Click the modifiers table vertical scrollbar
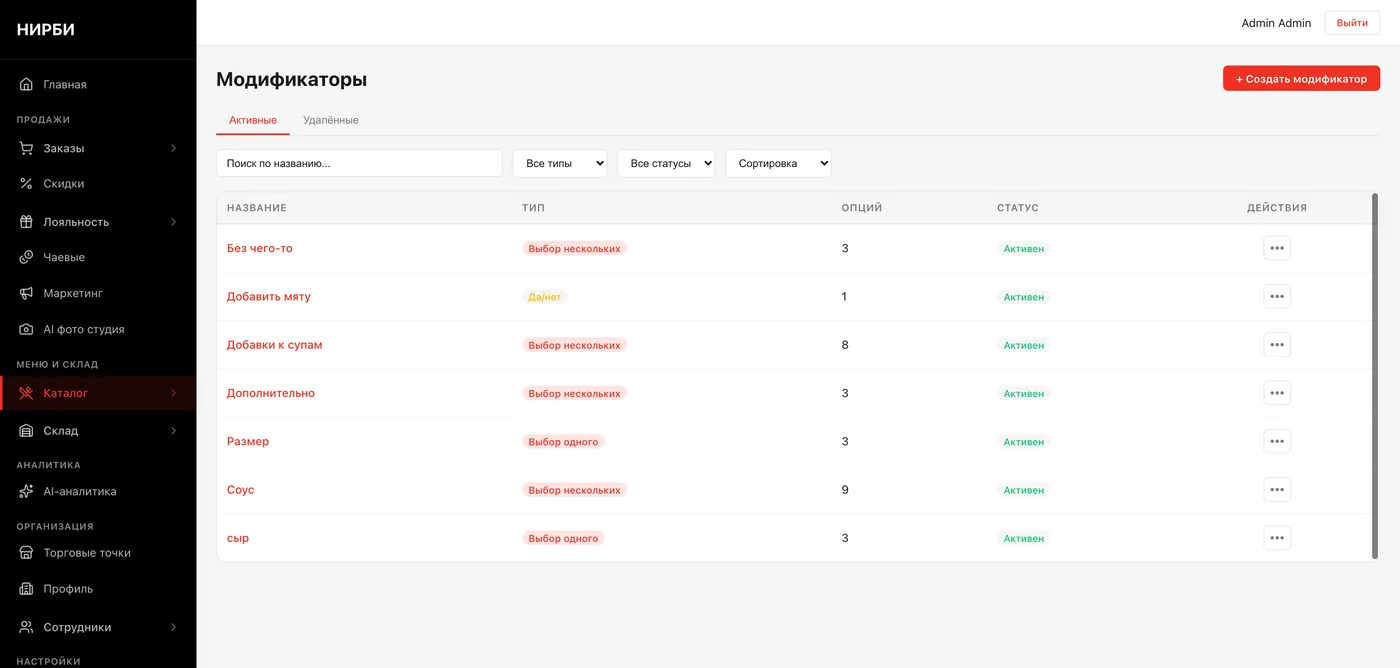Viewport: 1400px width, 668px height. [1375, 376]
